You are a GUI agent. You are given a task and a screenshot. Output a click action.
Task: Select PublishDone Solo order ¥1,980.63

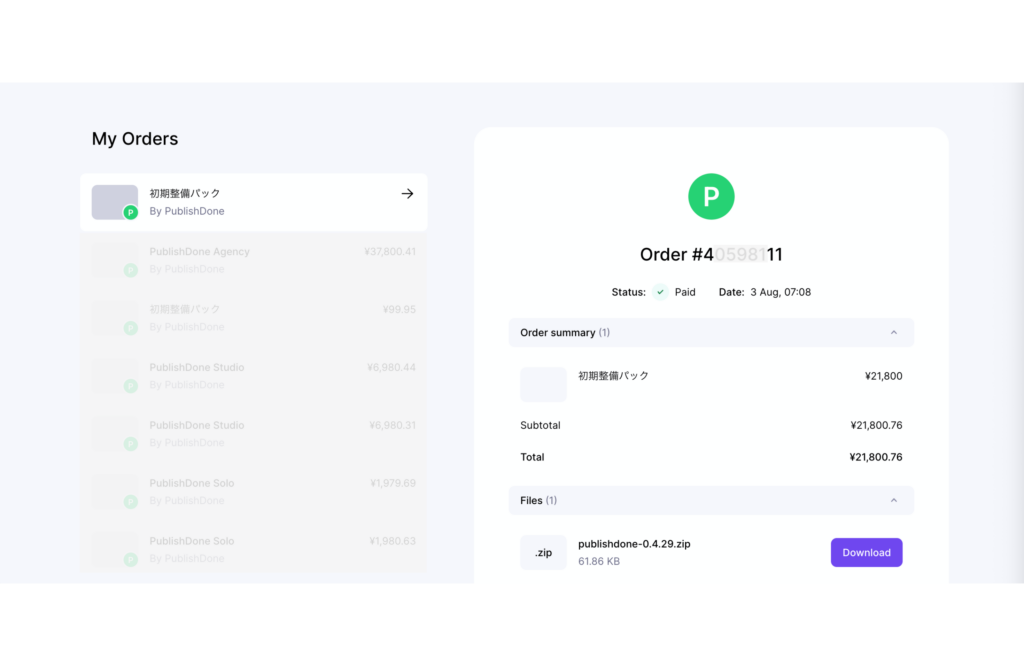tap(253, 549)
